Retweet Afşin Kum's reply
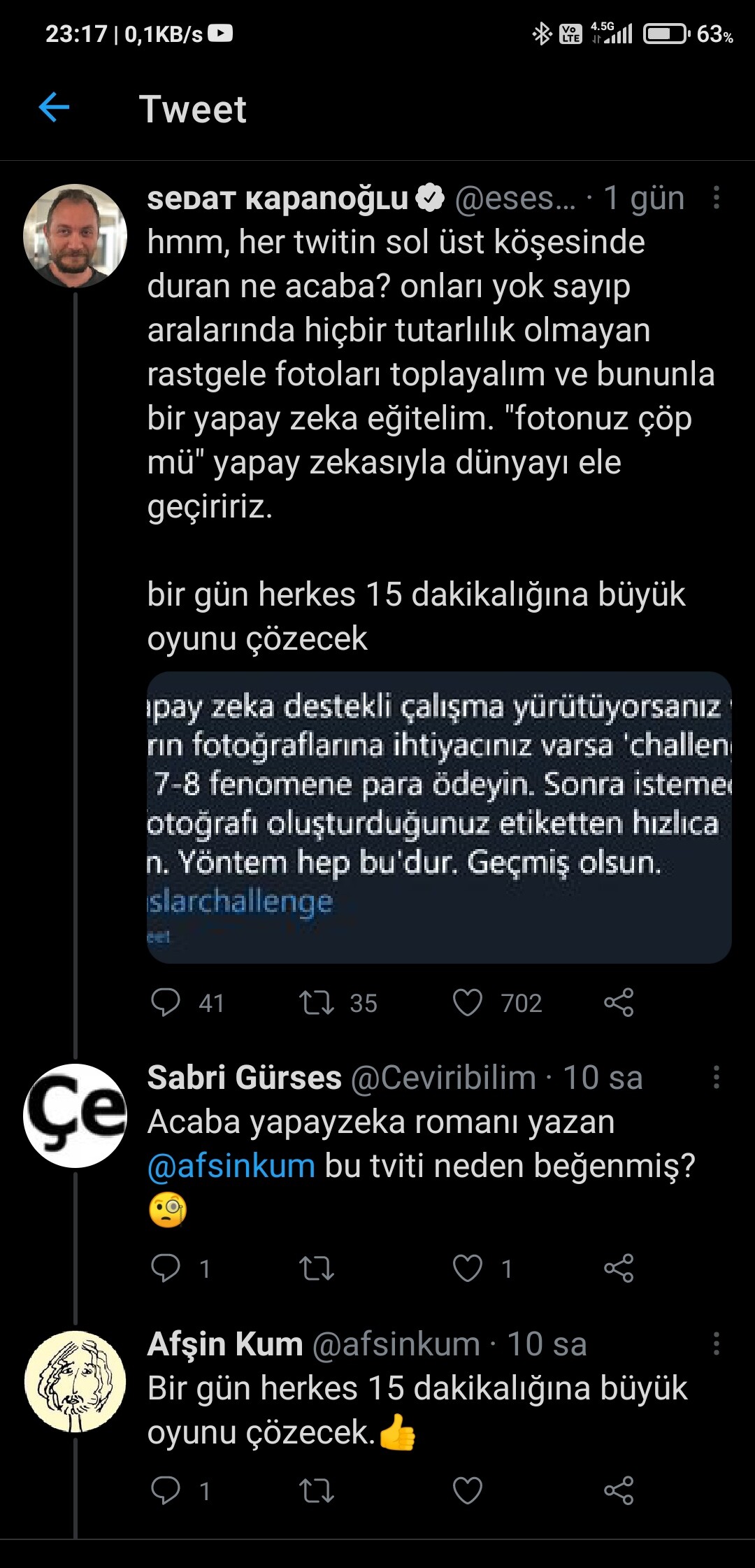This screenshot has height=1568, width=755. pyautogui.click(x=317, y=1490)
